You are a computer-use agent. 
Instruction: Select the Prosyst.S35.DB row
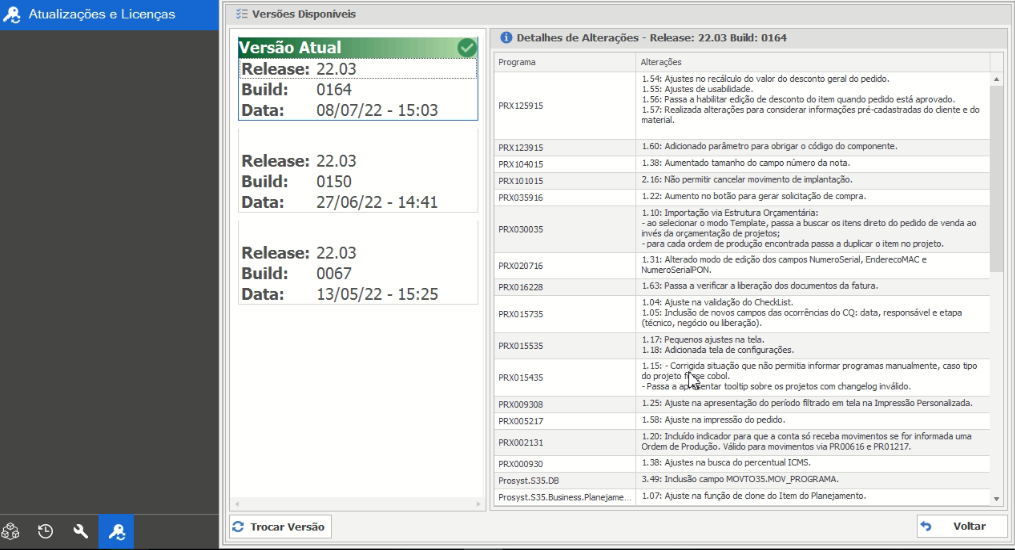pos(742,480)
